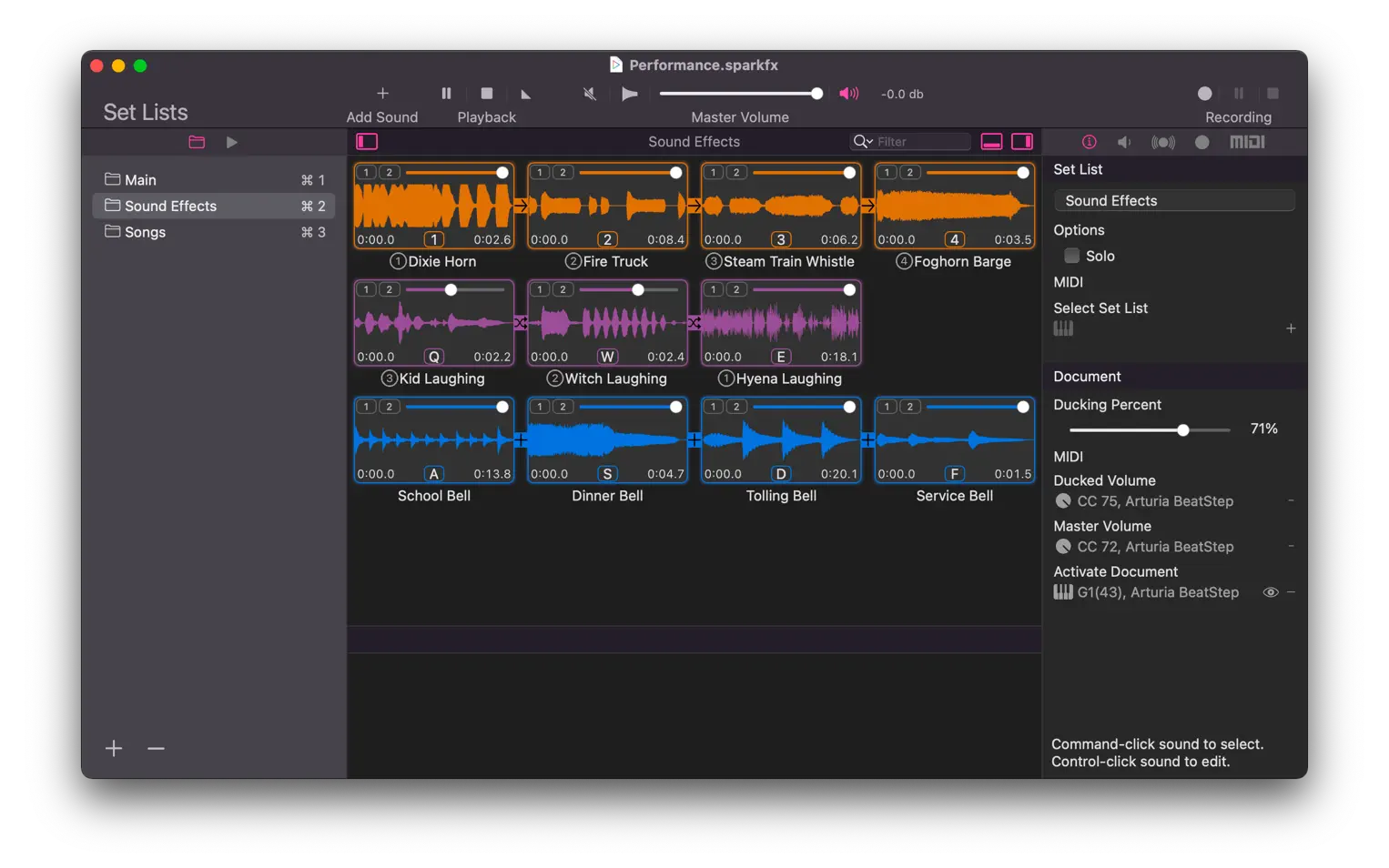Screen dimensions: 1389x868
Task: Toggle output 1 button on Dixie Horn
Action: [x=366, y=172]
